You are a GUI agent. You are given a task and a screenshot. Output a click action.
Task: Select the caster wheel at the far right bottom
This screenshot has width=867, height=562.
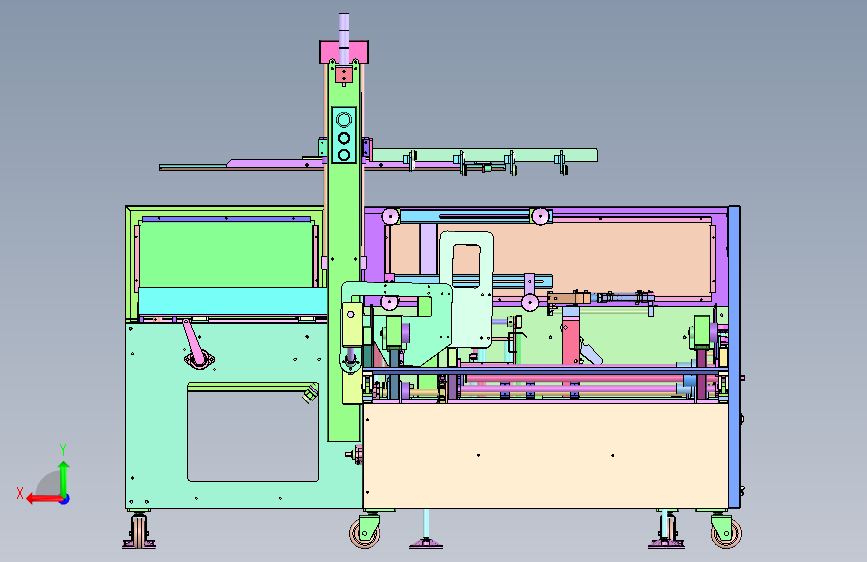pyautogui.click(x=725, y=532)
